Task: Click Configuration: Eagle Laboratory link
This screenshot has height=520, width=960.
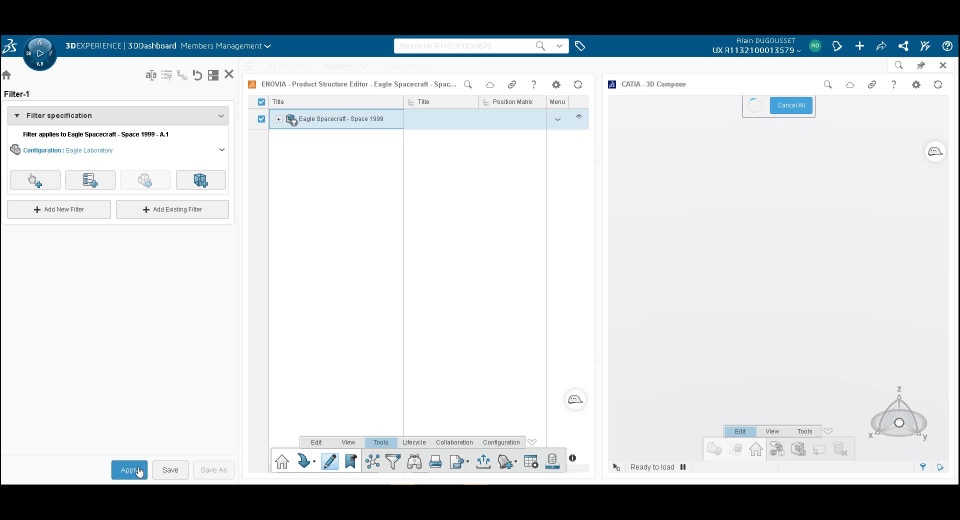Action: [x=68, y=150]
